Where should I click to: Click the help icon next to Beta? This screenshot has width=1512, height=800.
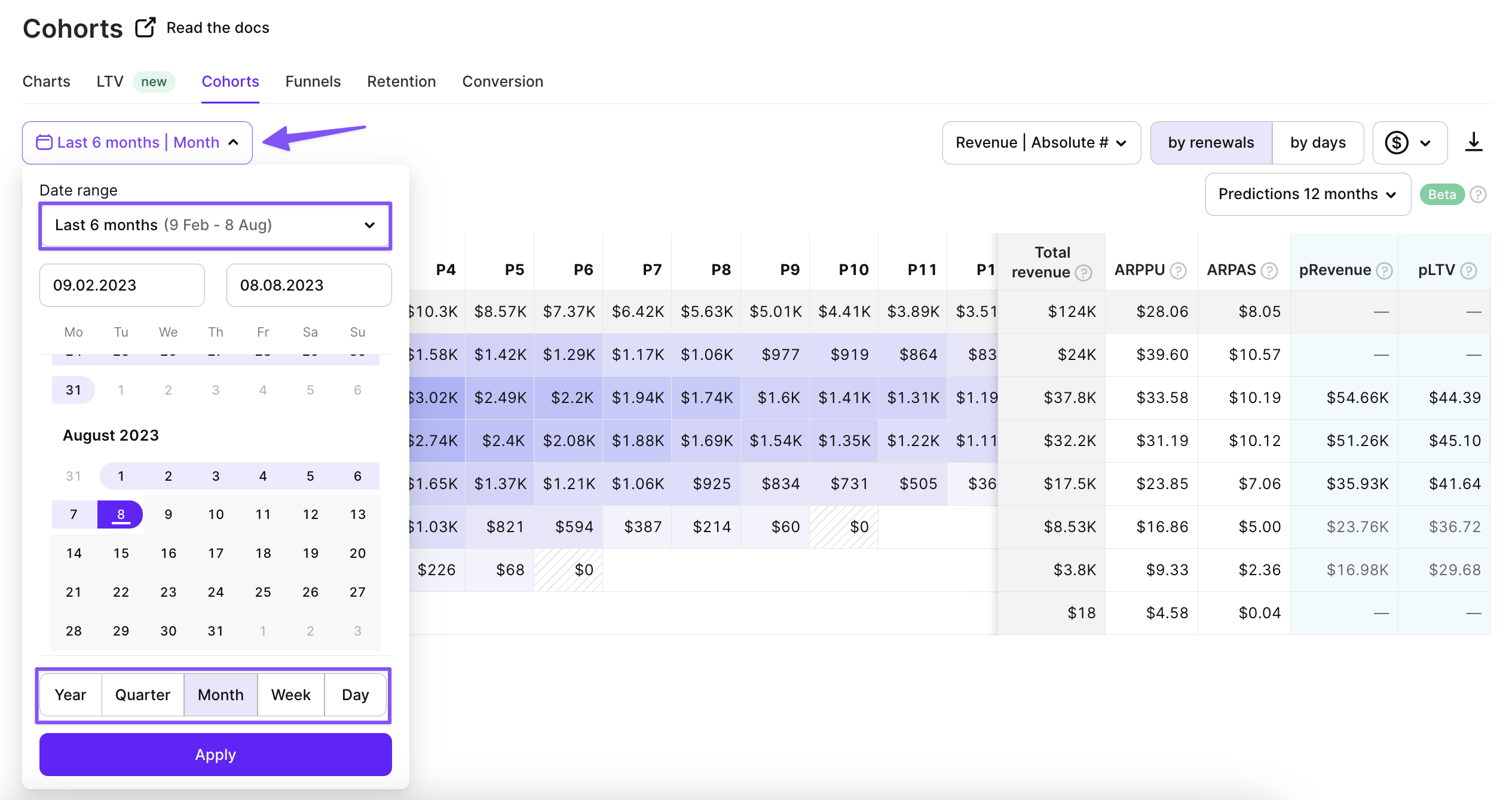(1479, 194)
